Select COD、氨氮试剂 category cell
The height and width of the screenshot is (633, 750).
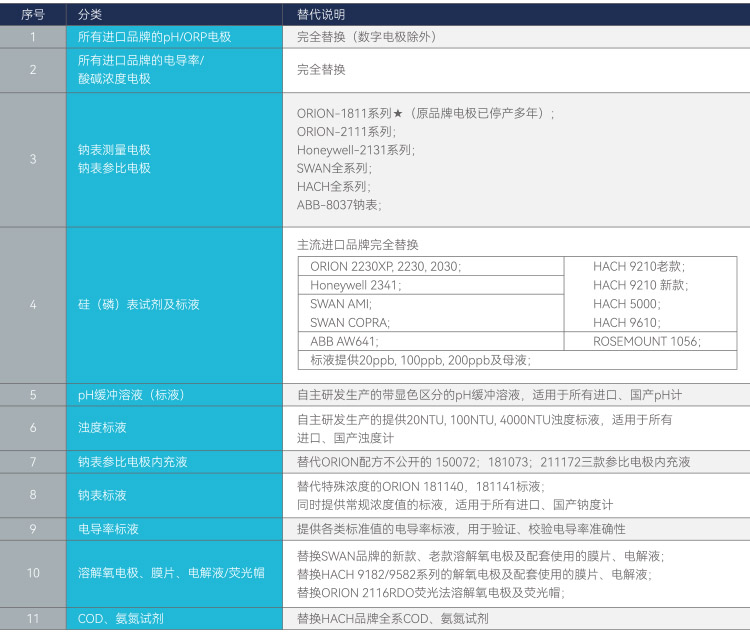[x=174, y=619]
